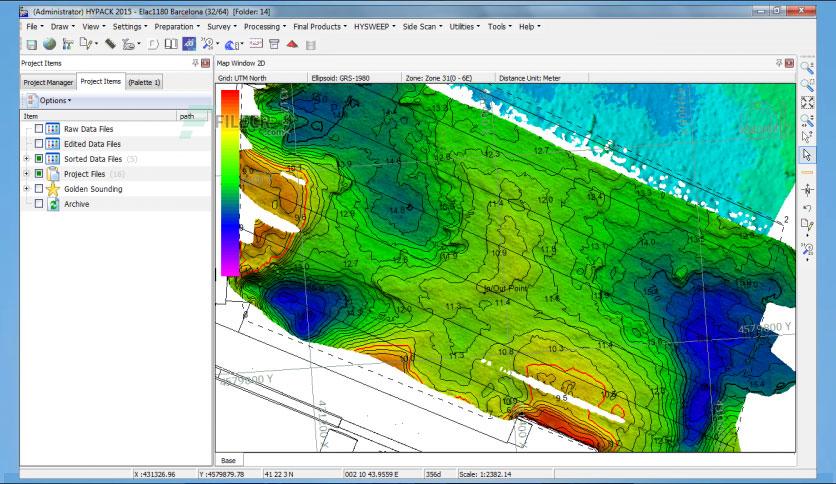Open the Final Products menu
Viewport: 836px width, 484px height.
(x=319, y=26)
